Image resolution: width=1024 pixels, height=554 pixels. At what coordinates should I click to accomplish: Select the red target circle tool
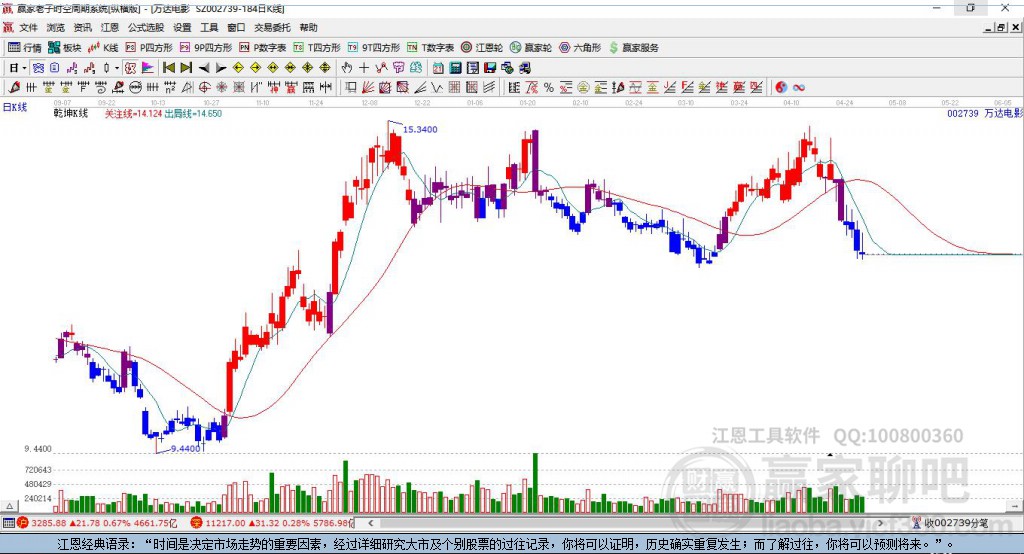click(204, 88)
